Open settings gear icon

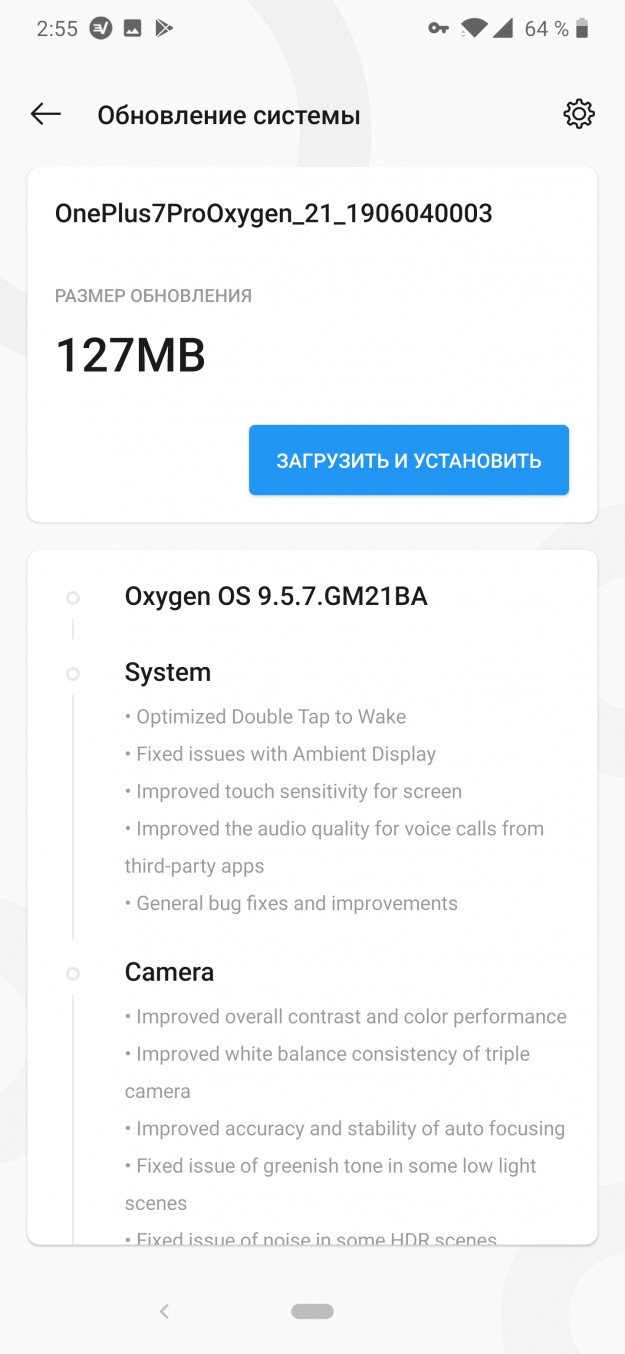tap(579, 115)
